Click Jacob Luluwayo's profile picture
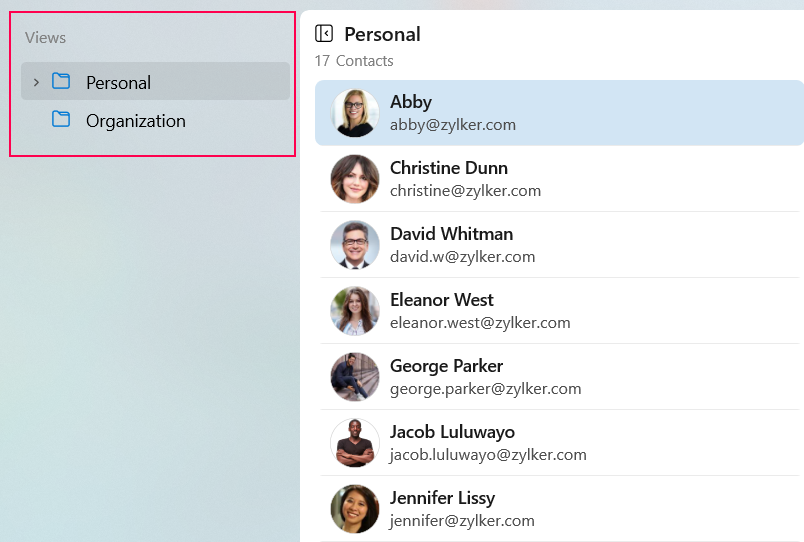This screenshot has width=804, height=542. [355, 443]
